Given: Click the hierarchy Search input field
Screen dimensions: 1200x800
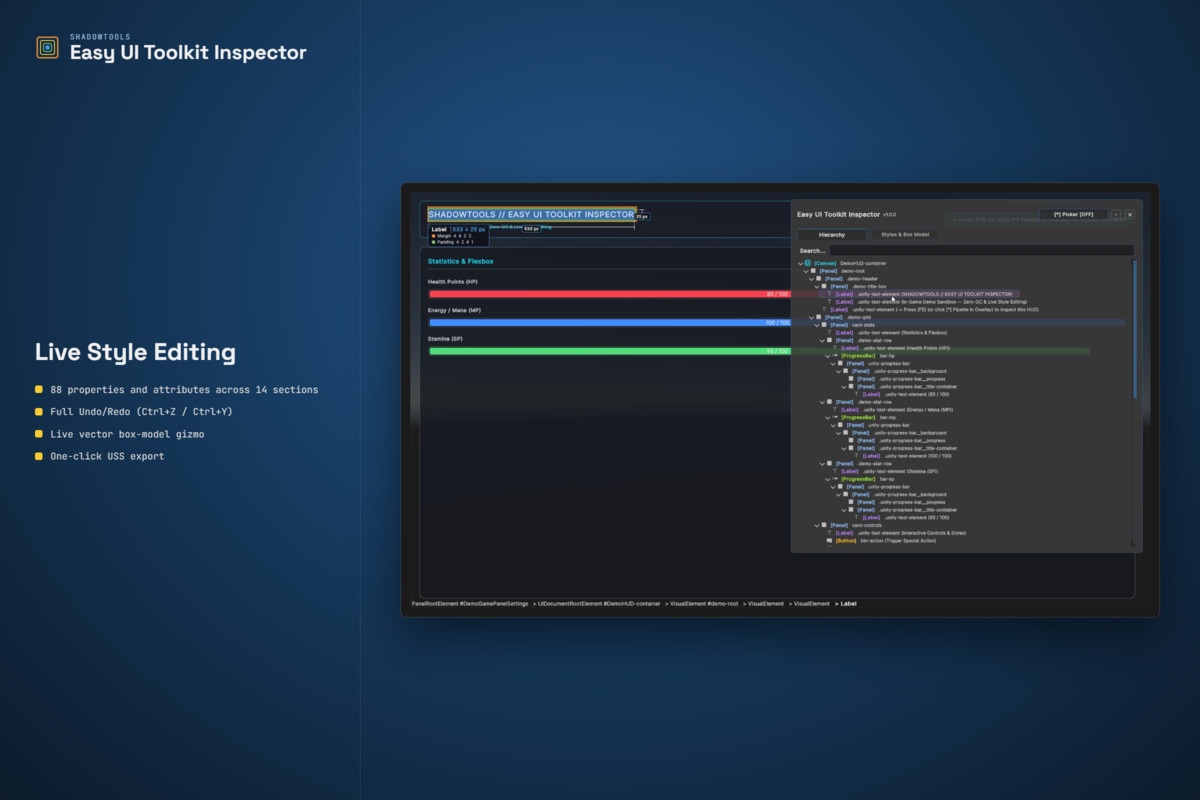Looking at the screenshot, I should pyautogui.click(x=981, y=250).
